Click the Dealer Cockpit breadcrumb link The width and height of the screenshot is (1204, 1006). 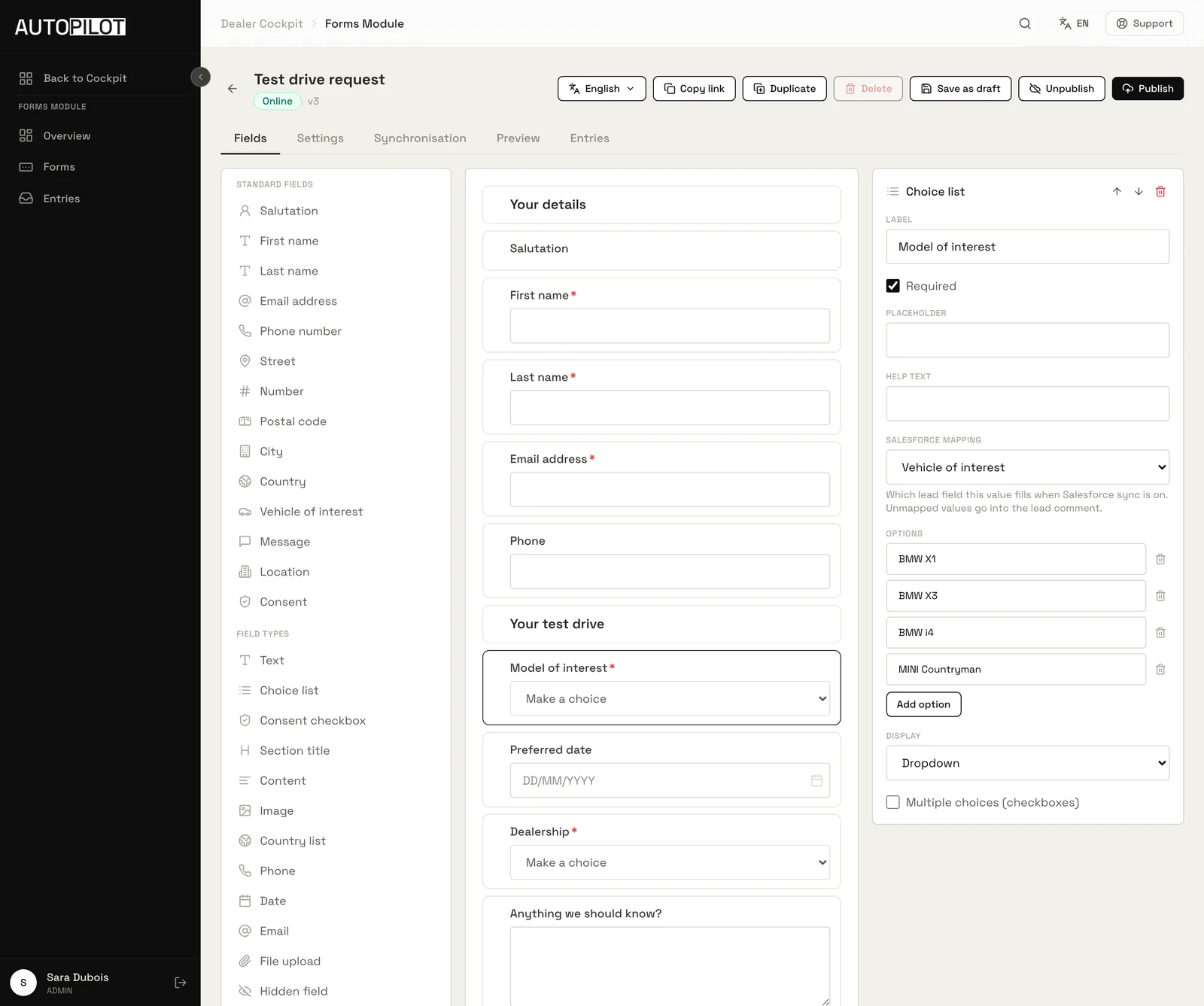tap(262, 24)
